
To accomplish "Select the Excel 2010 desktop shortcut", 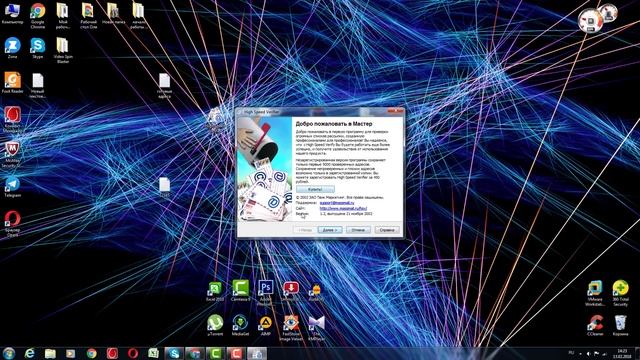I will (215, 291).
